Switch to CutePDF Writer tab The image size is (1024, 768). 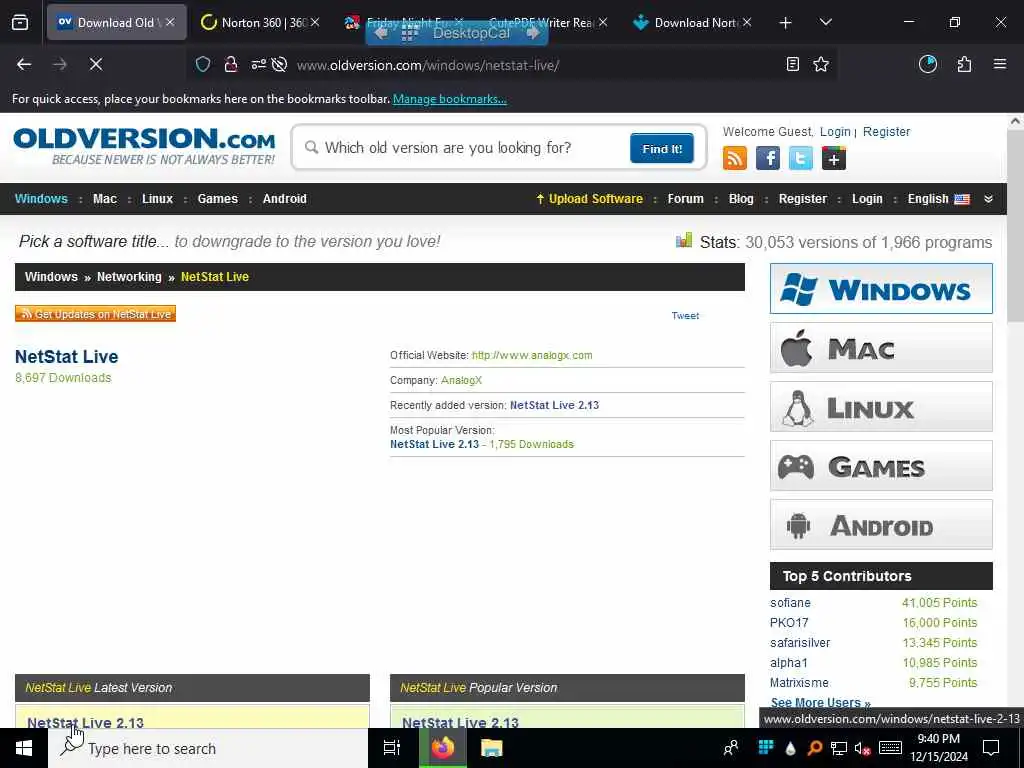[547, 23]
